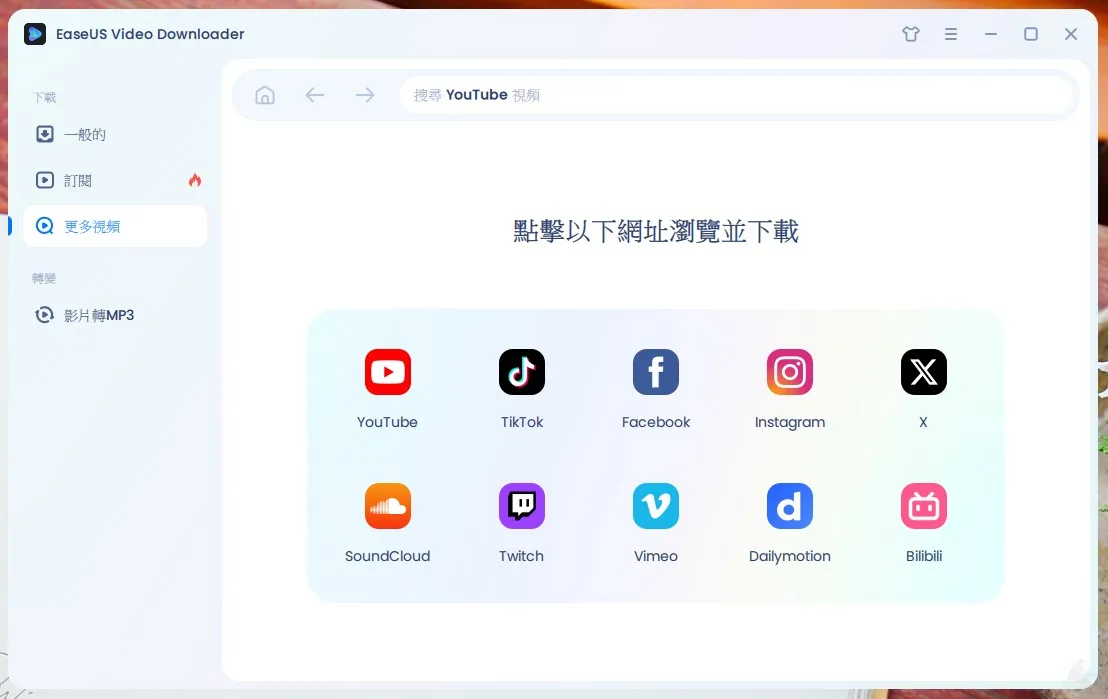Click the Dailymotion text label
This screenshot has width=1108, height=699.
point(790,556)
